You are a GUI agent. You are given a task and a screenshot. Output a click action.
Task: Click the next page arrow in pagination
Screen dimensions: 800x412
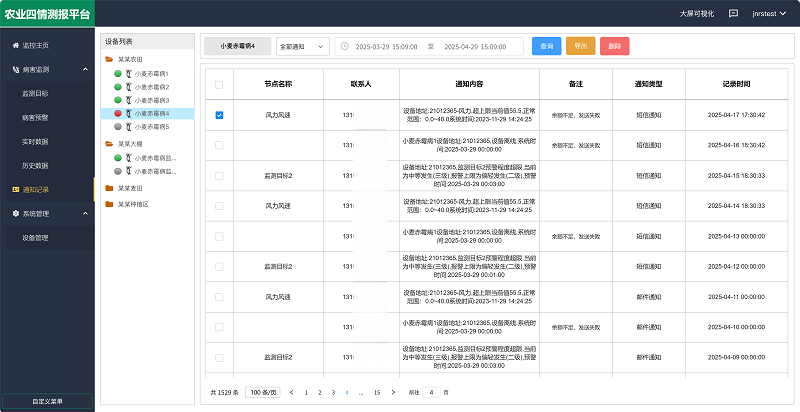[391, 392]
